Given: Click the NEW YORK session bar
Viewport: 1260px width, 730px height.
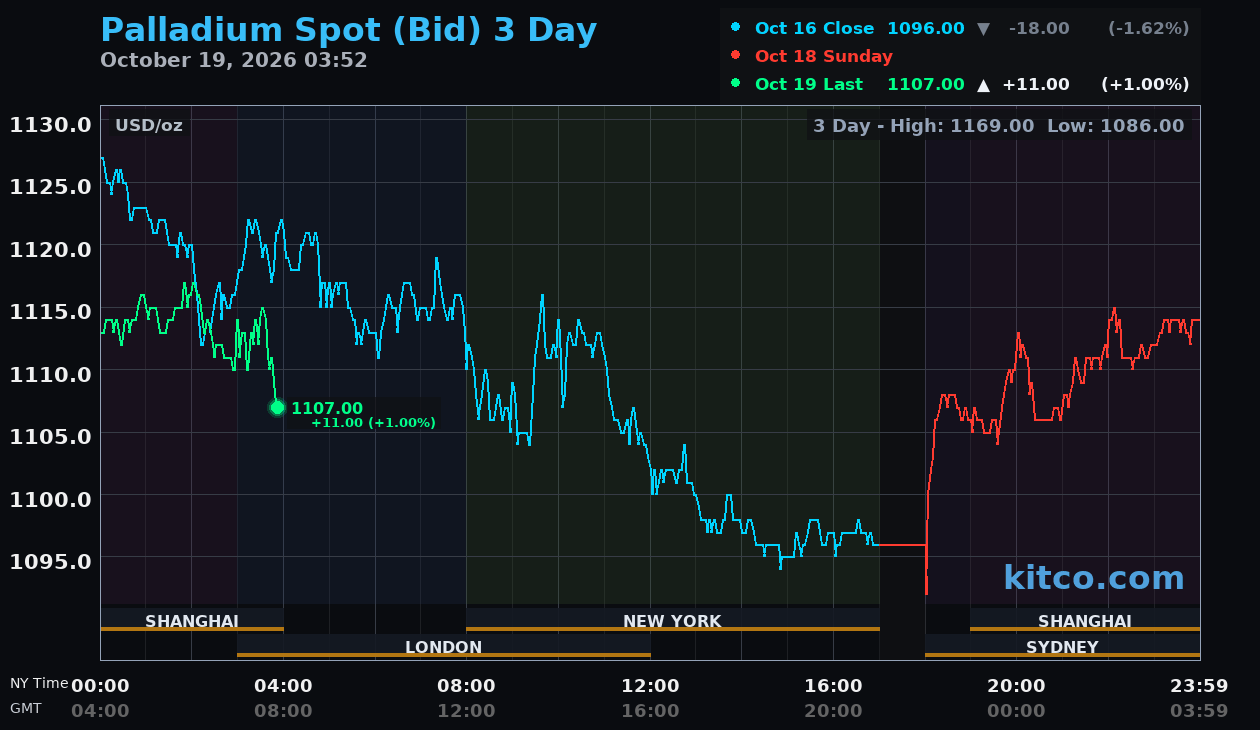Looking at the screenshot, I should (x=673, y=620).
